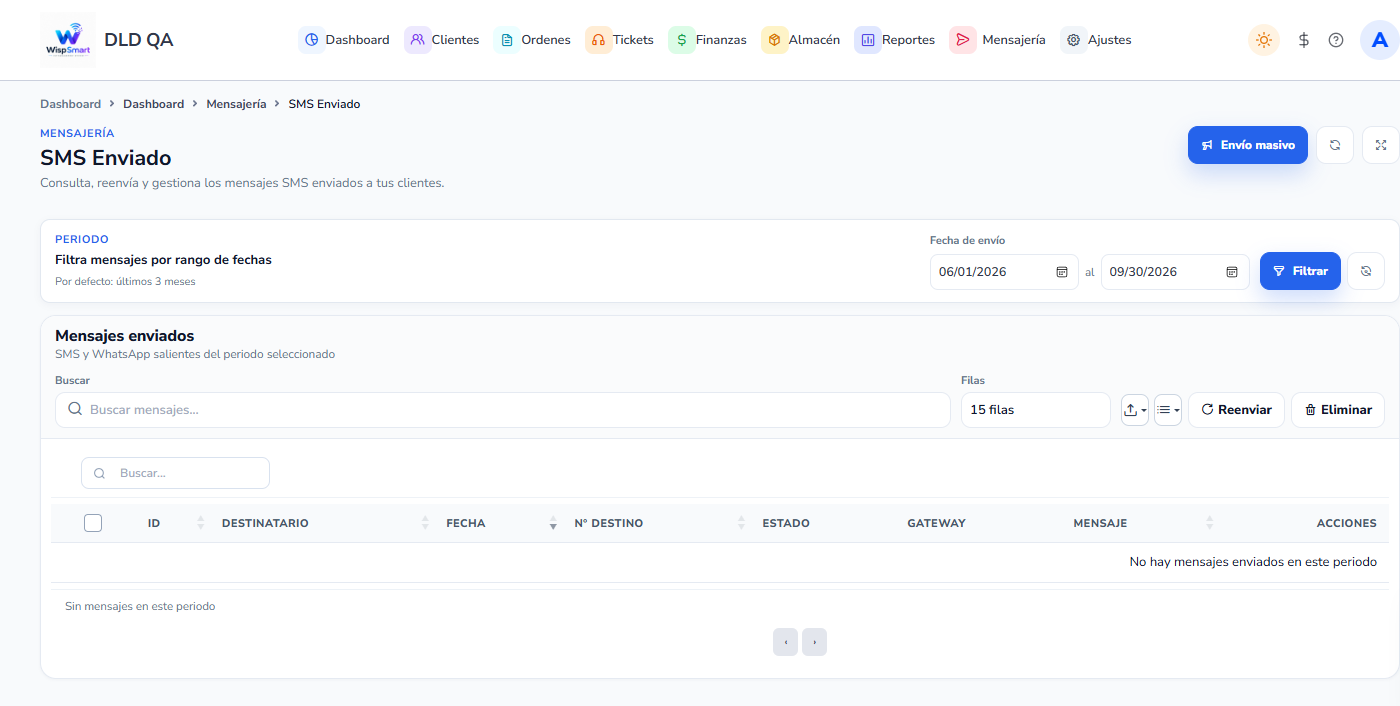Click the dollar sign icon in header

pos(1304,40)
